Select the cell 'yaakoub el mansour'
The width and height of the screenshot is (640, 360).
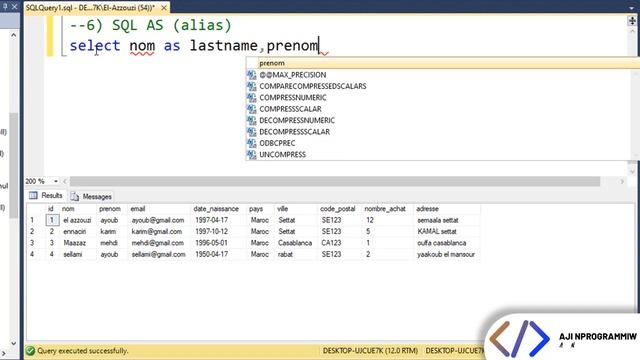click(446, 254)
